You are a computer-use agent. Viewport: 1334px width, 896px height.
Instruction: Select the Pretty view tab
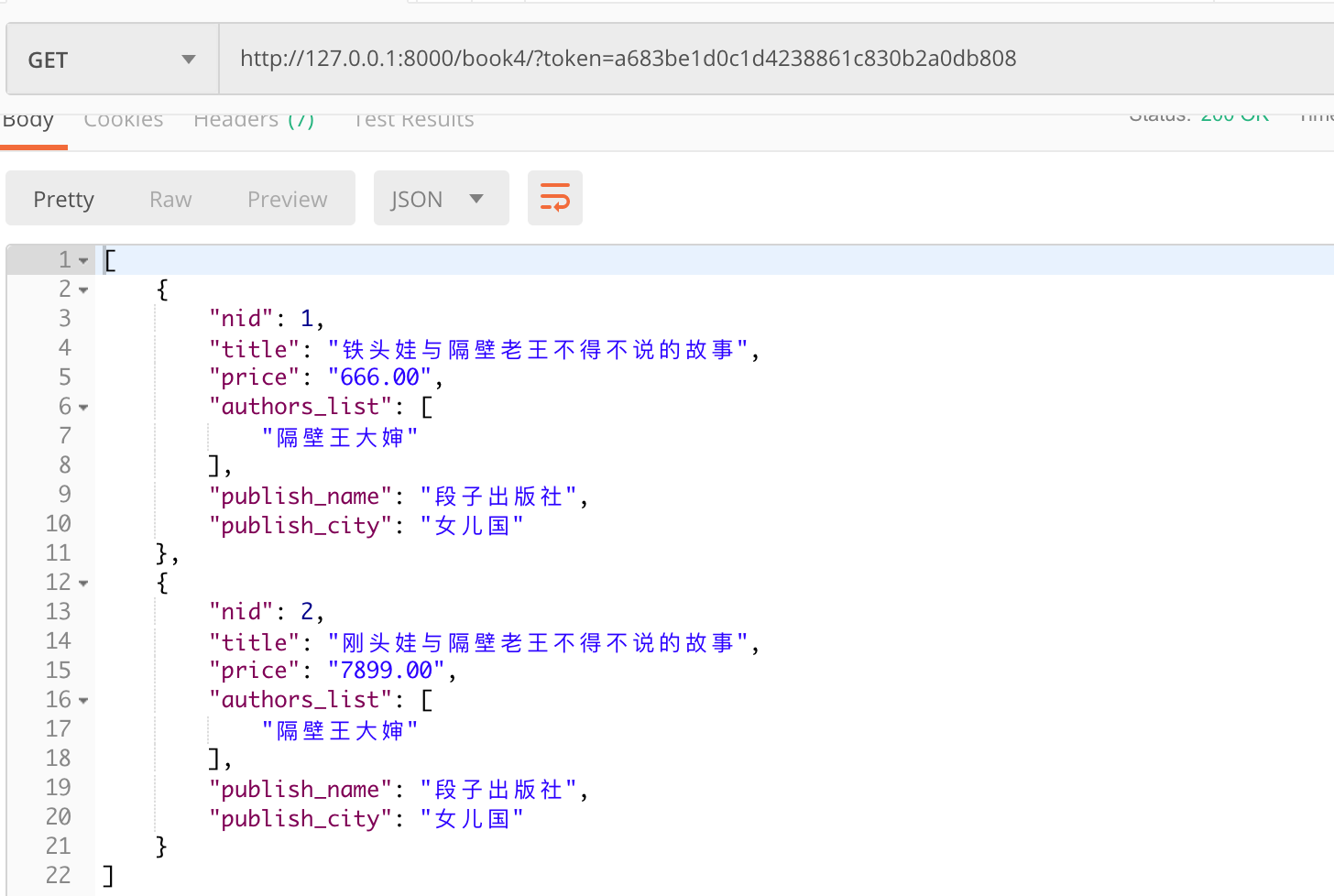[x=64, y=200]
